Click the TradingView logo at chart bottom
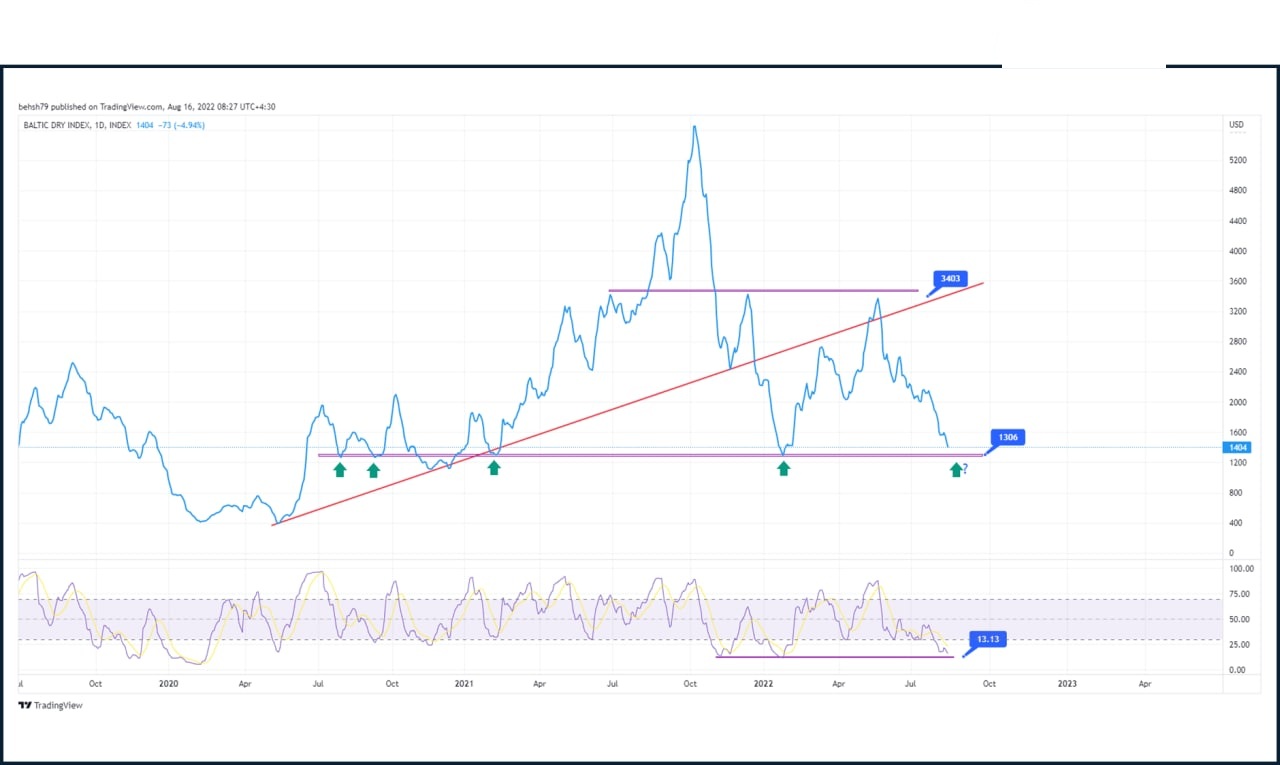The height and width of the screenshot is (765, 1280). pos(50,705)
